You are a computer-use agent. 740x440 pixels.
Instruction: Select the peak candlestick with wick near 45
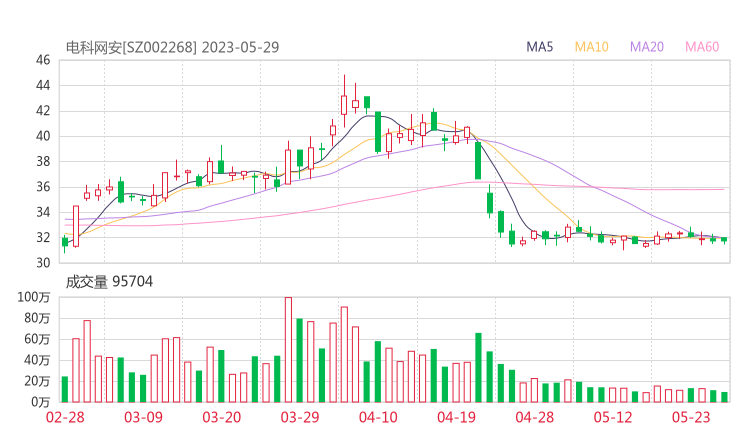pos(344,101)
